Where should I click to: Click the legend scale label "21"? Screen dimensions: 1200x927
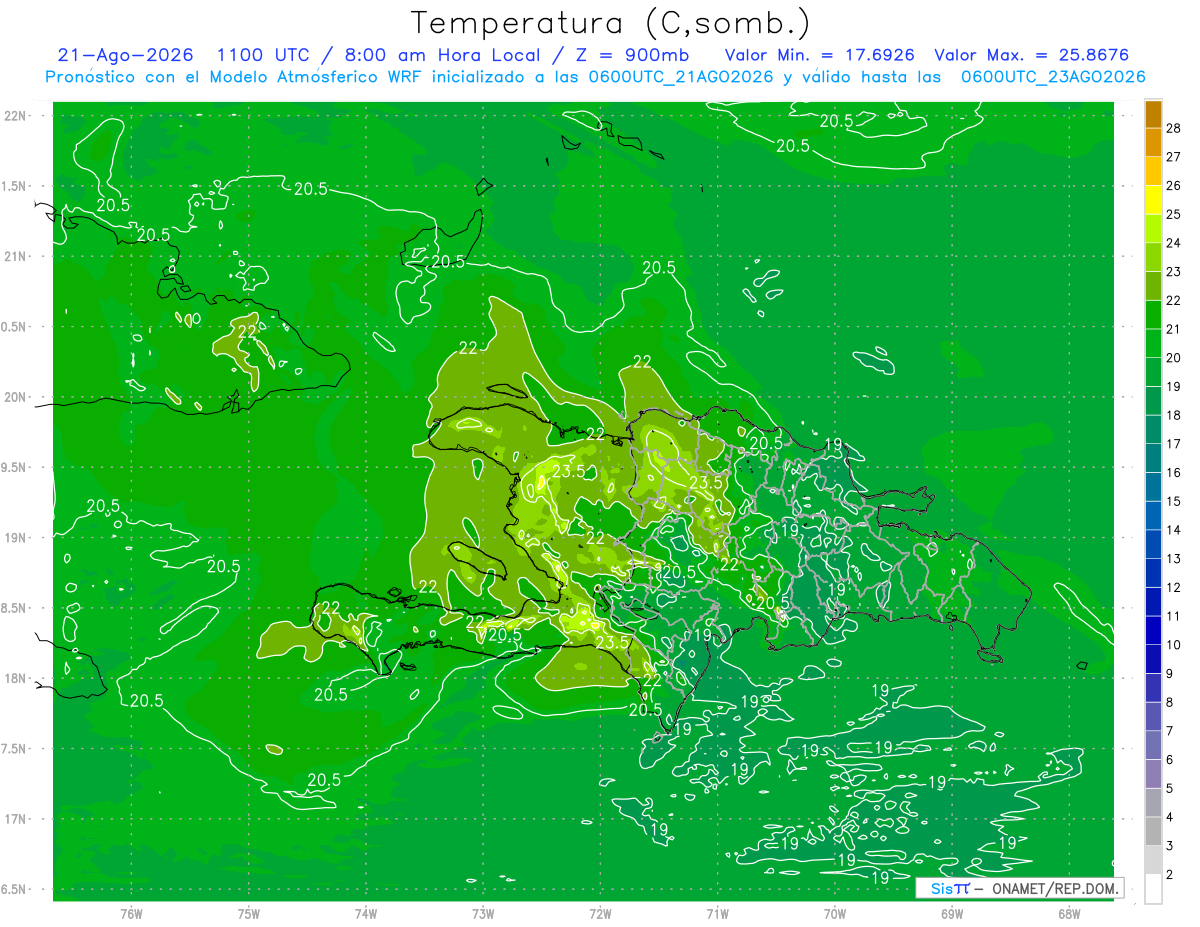point(1174,329)
